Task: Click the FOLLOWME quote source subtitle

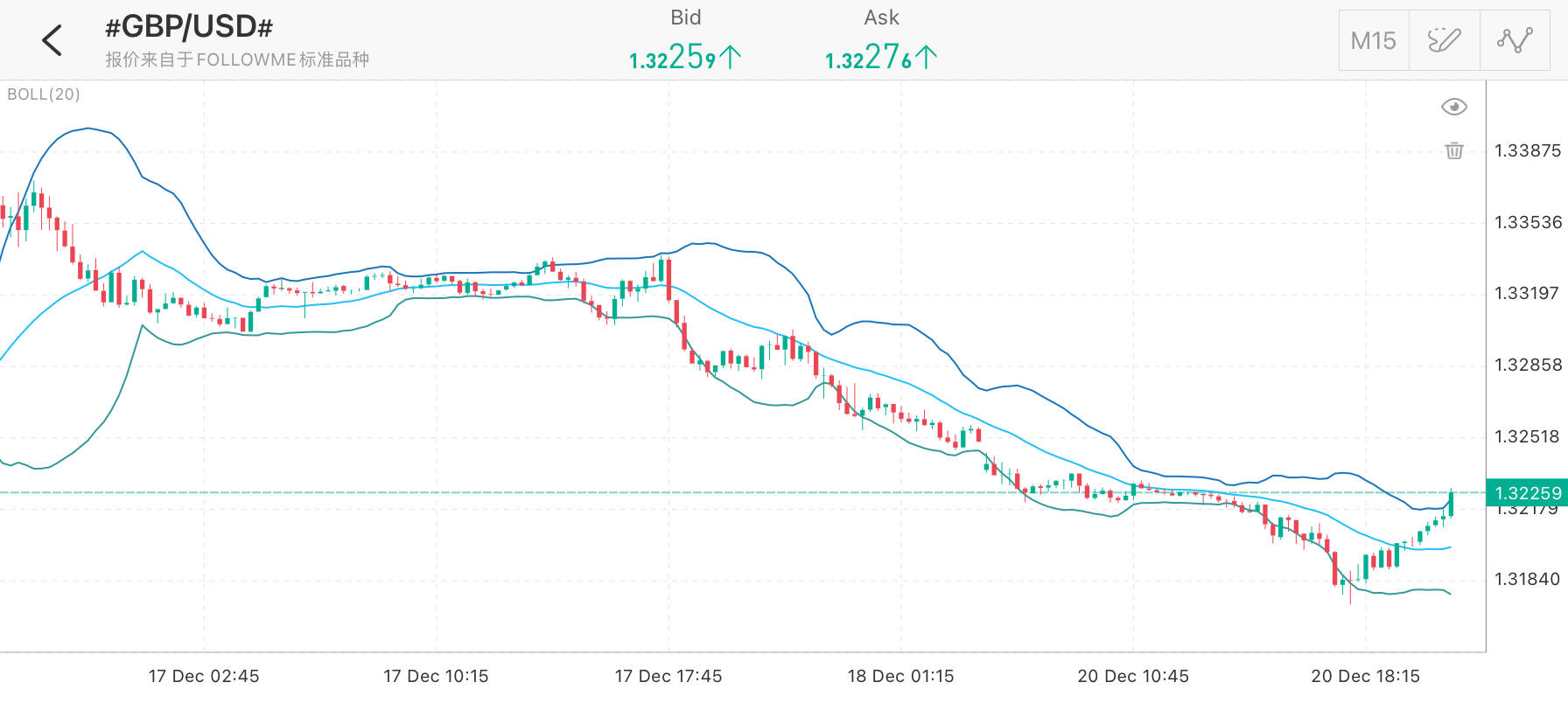Action: click(237, 59)
